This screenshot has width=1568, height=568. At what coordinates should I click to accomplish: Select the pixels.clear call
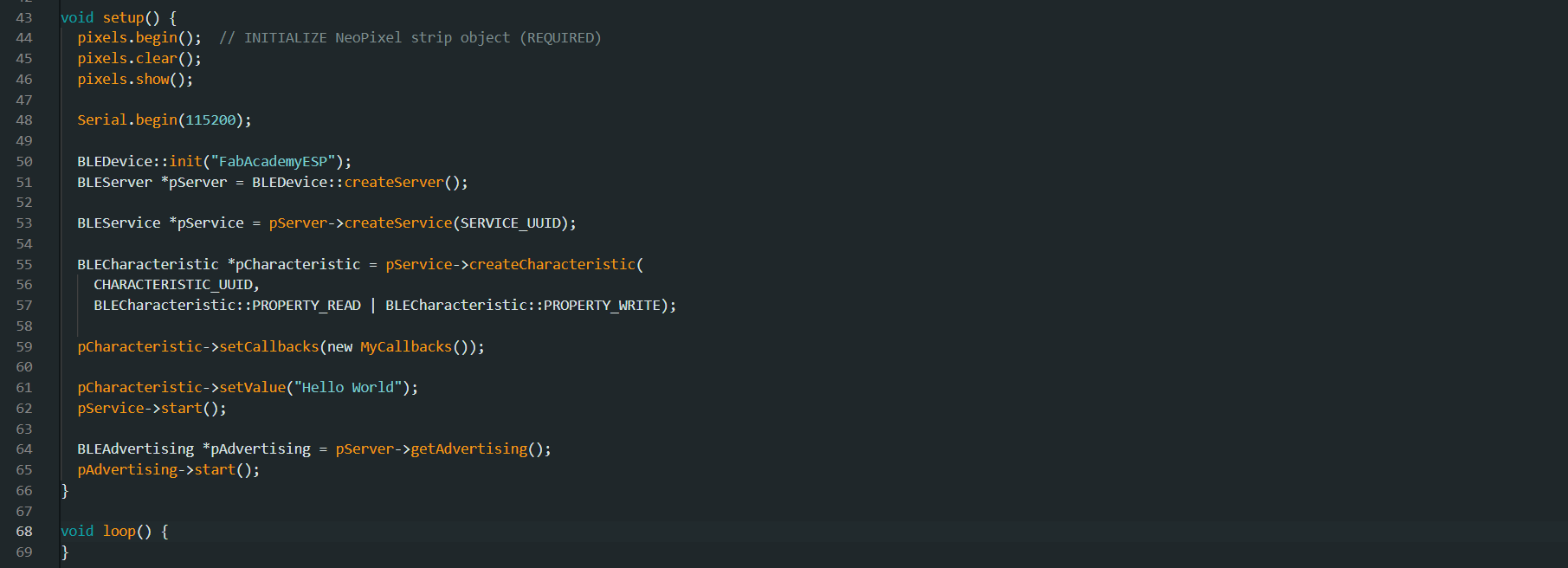(x=139, y=59)
